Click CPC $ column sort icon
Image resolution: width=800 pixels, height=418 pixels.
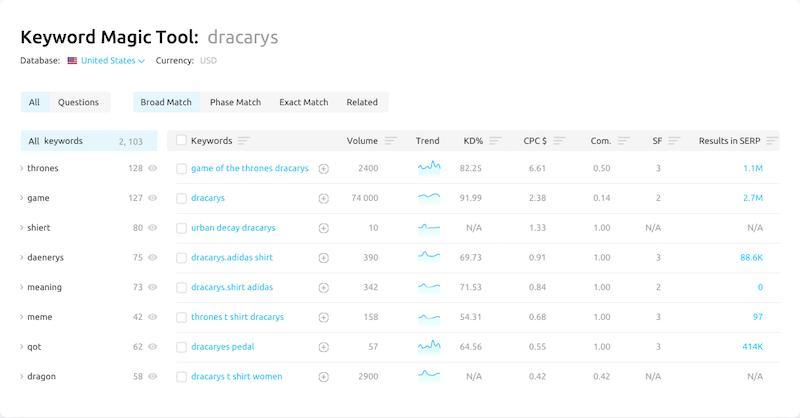(560, 140)
